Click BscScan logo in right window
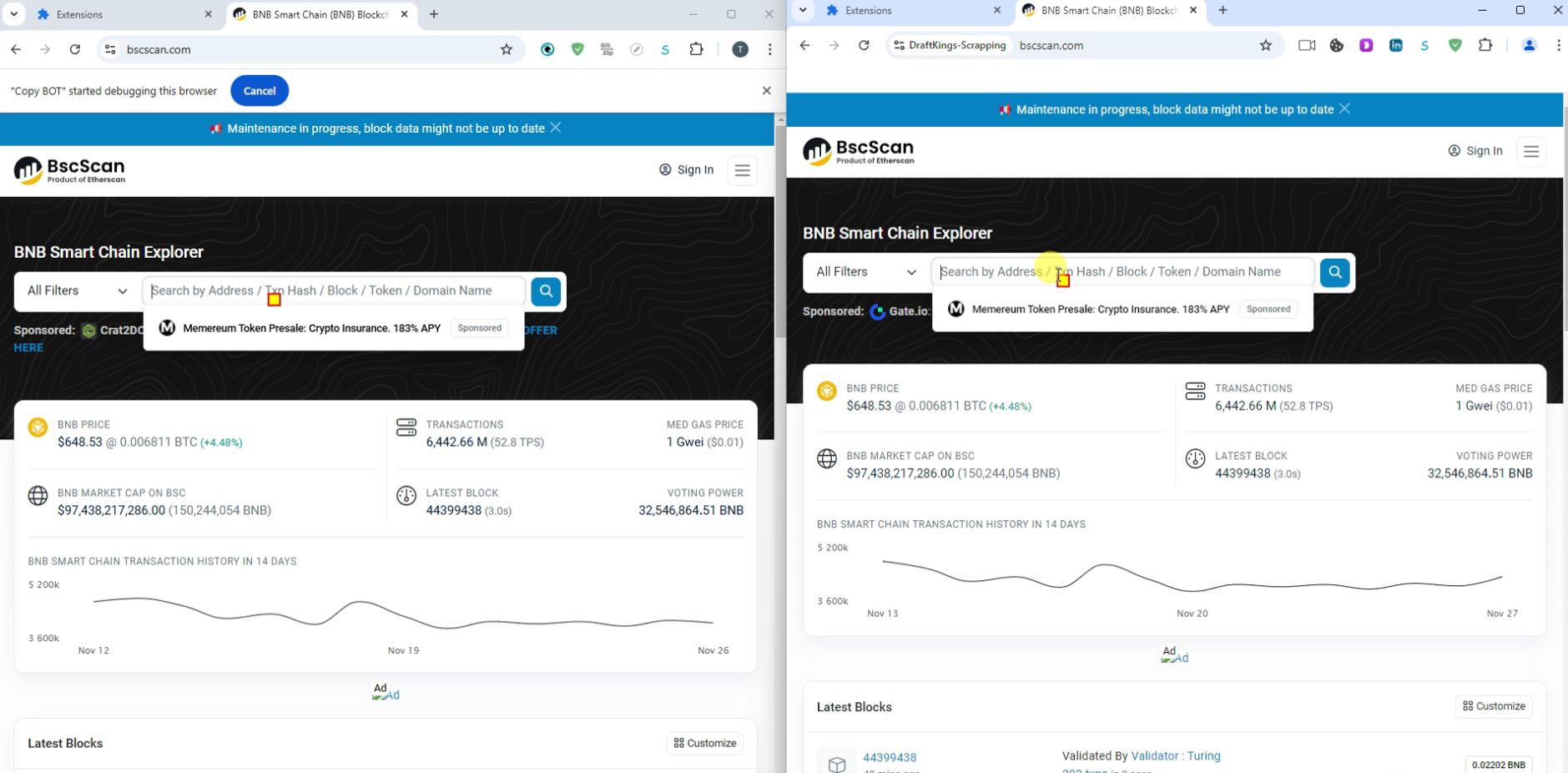1568x773 pixels. pos(859,151)
